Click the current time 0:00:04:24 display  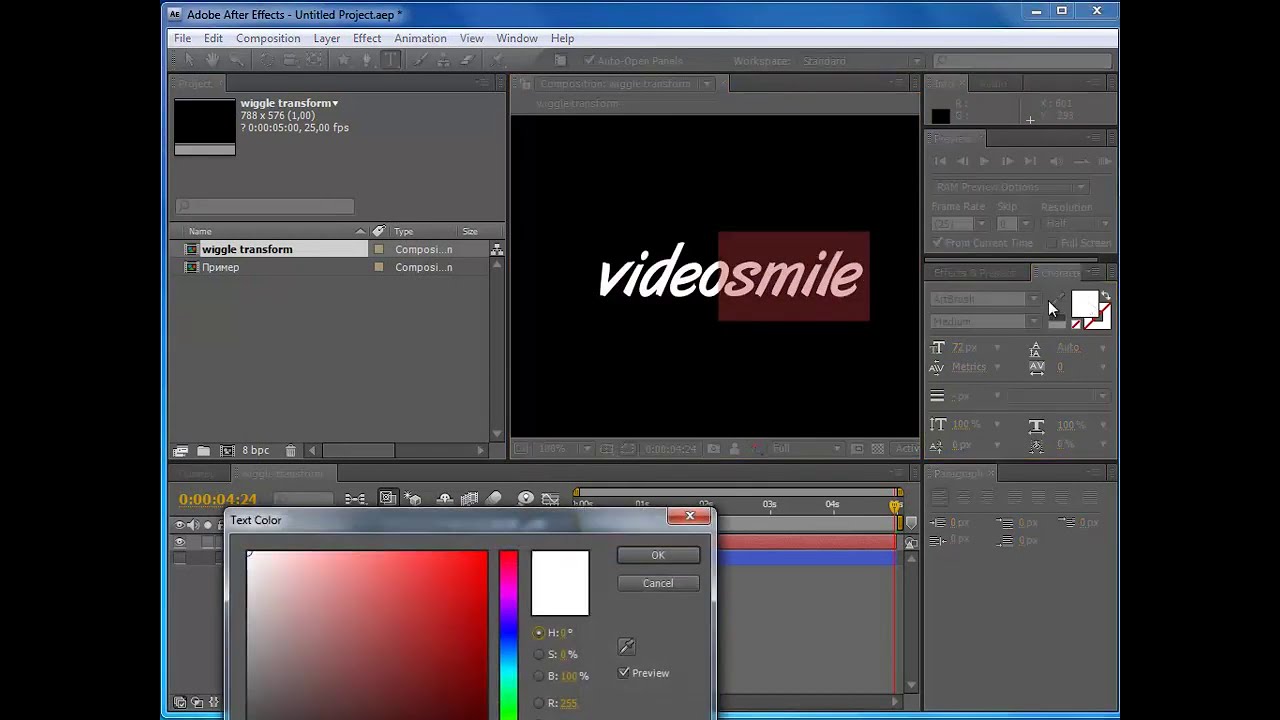(x=218, y=499)
